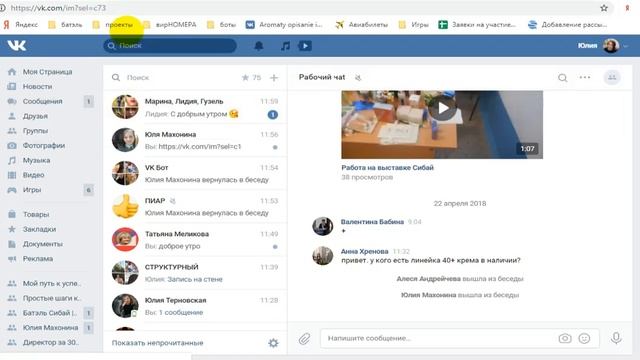Open starred important messages (75)
This screenshot has height=360, width=640.
point(251,78)
